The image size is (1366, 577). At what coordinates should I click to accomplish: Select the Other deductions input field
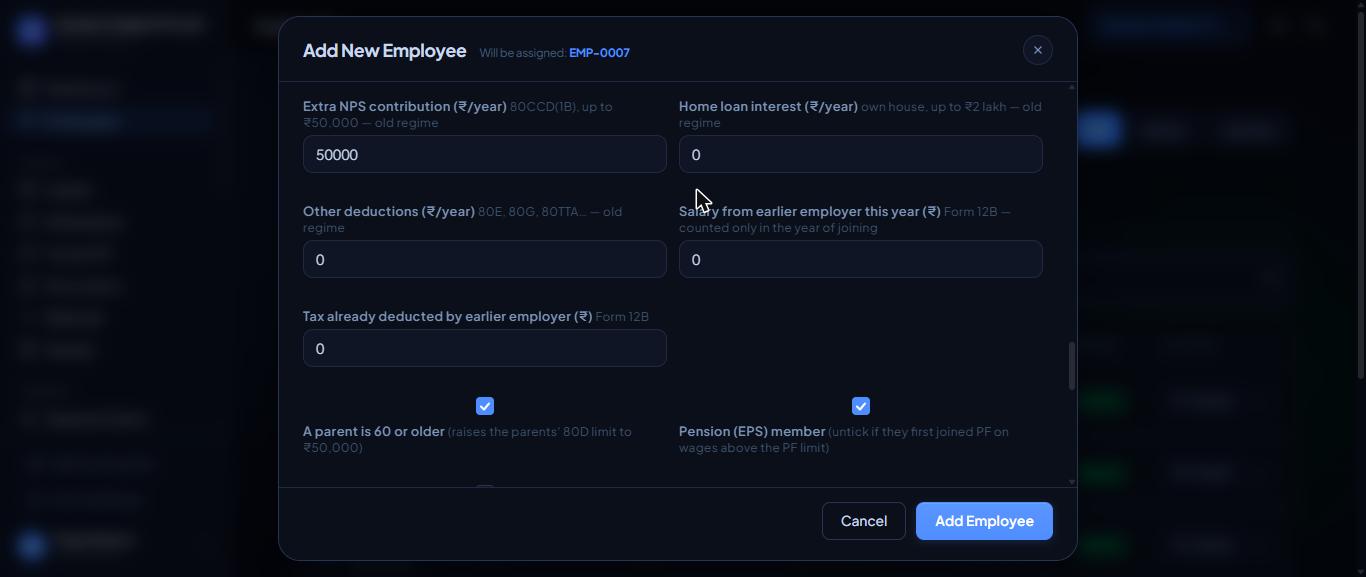pos(485,260)
